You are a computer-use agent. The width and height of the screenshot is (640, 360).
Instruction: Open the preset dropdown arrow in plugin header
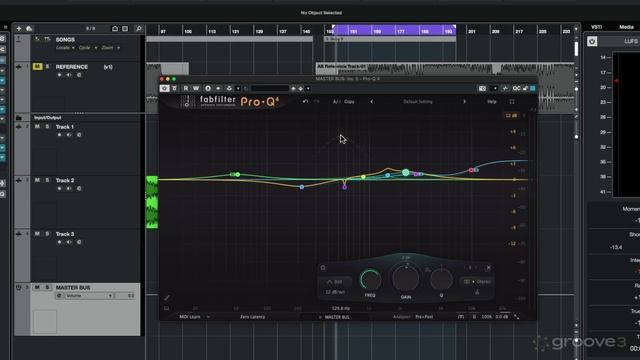tap(308, 88)
